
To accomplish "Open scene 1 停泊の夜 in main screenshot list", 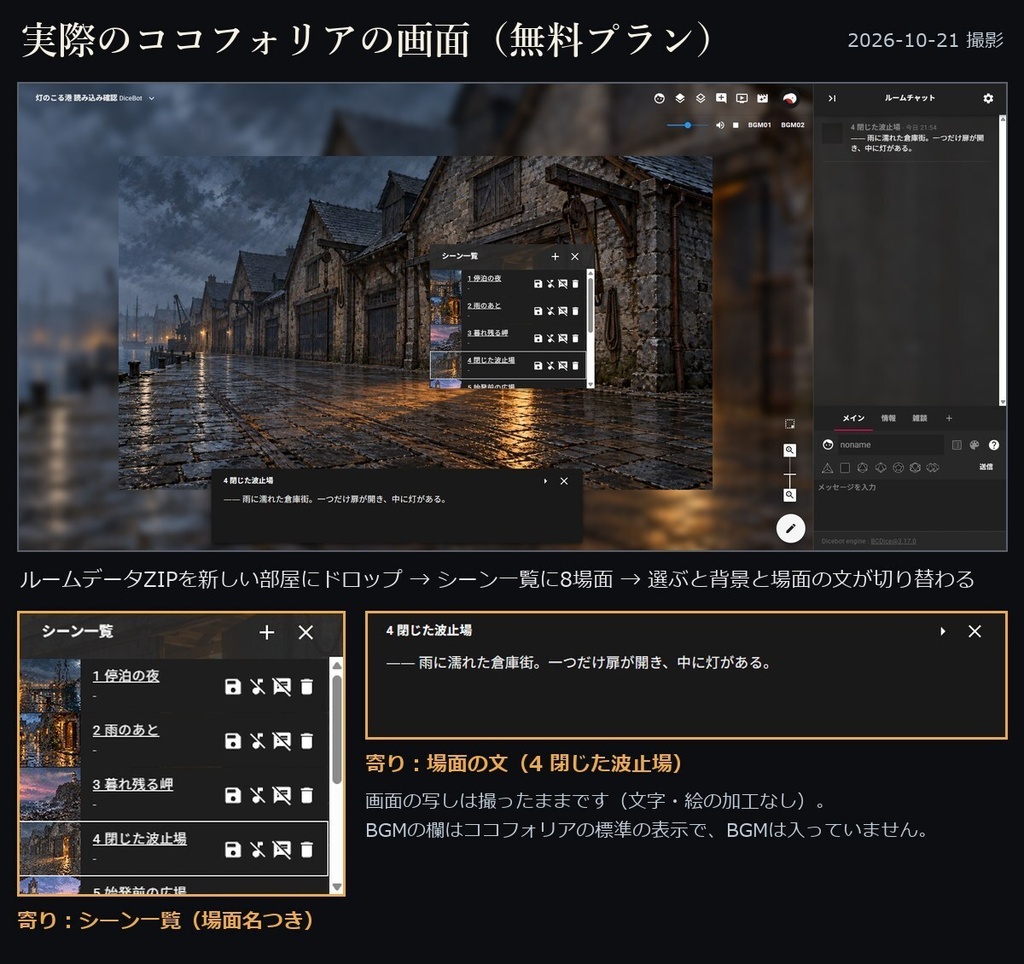I will coord(484,279).
